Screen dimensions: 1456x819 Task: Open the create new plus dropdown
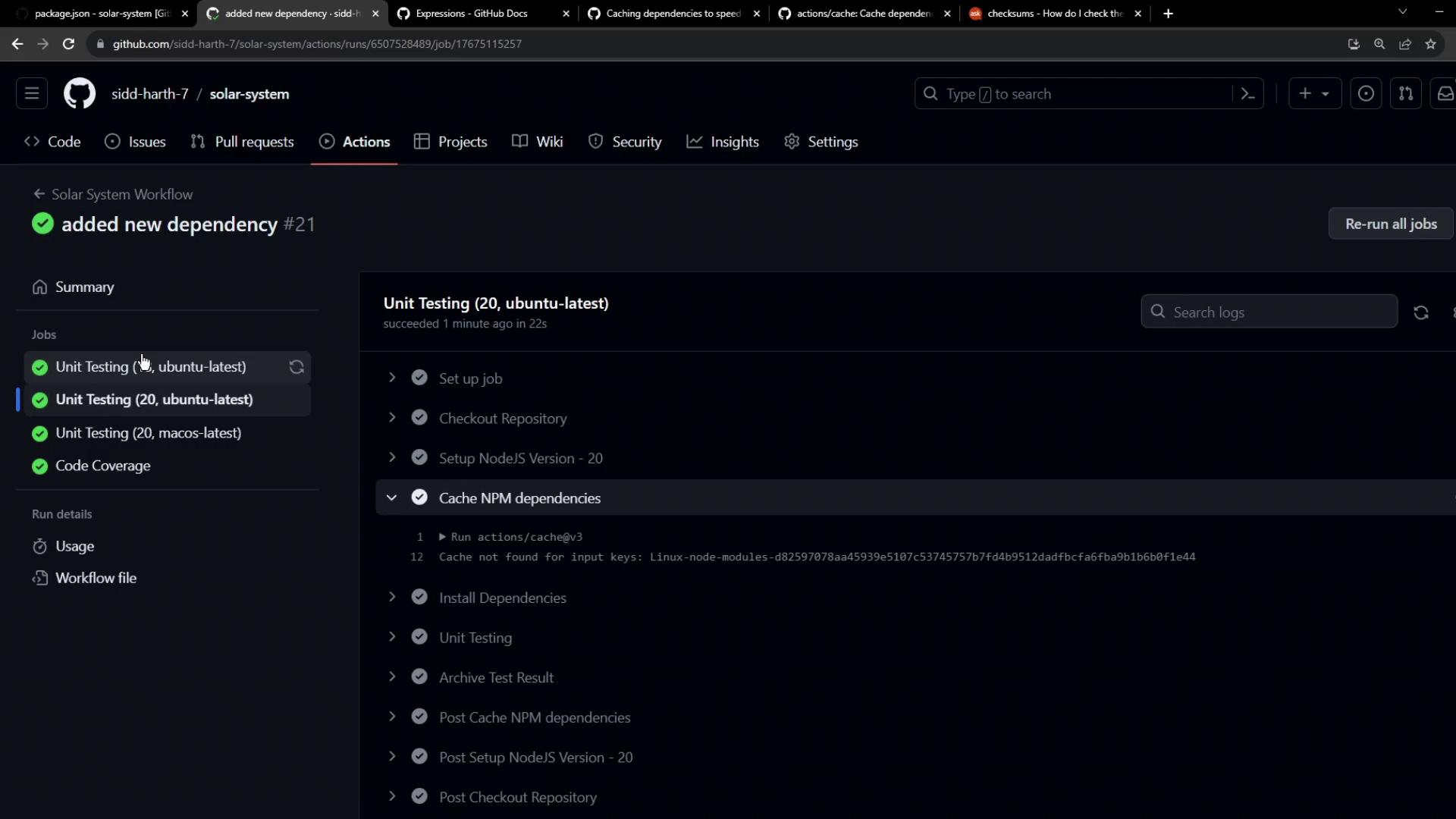[x=1314, y=94]
